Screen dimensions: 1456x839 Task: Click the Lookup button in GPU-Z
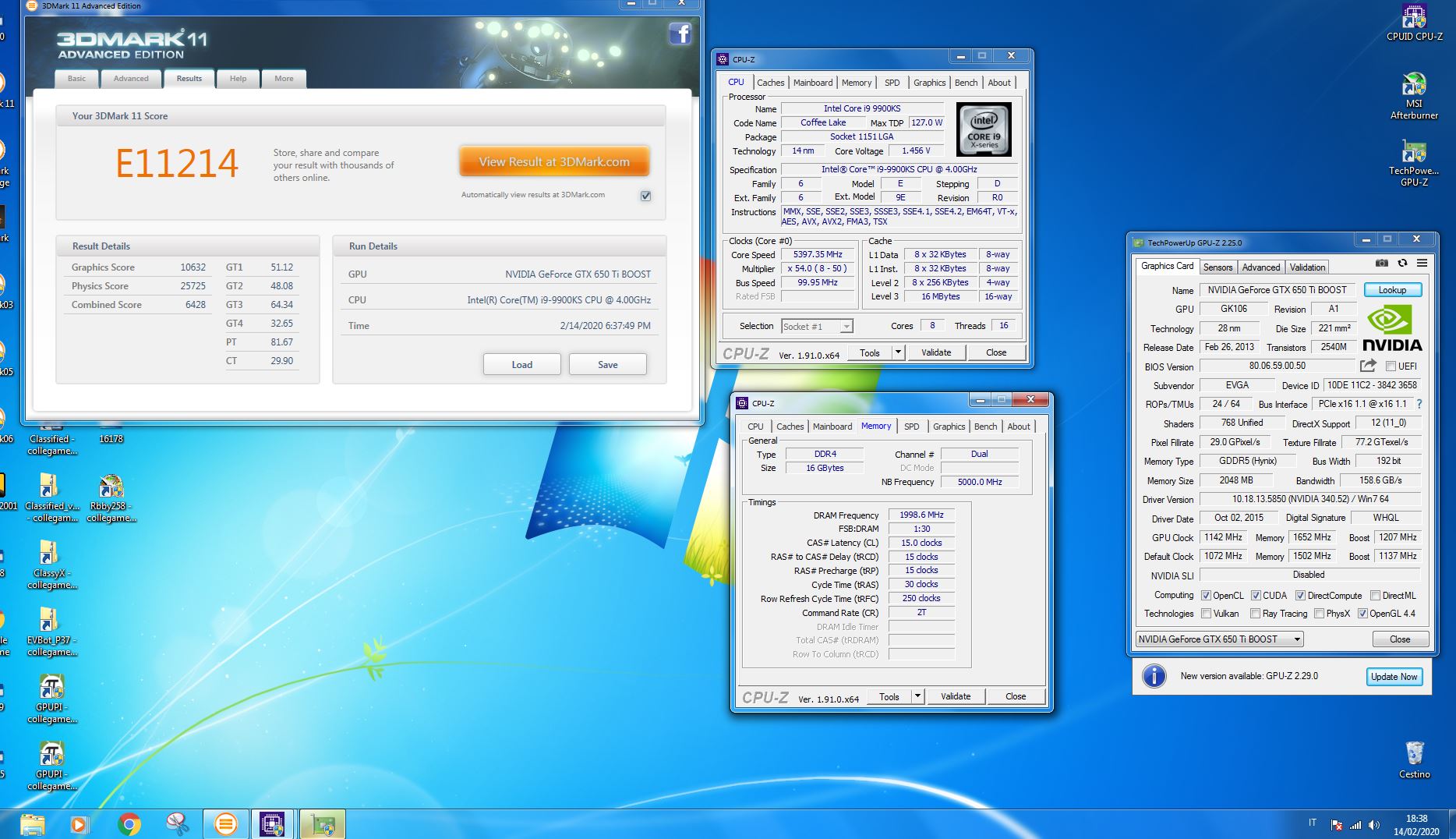click(x=1392, y=289)
